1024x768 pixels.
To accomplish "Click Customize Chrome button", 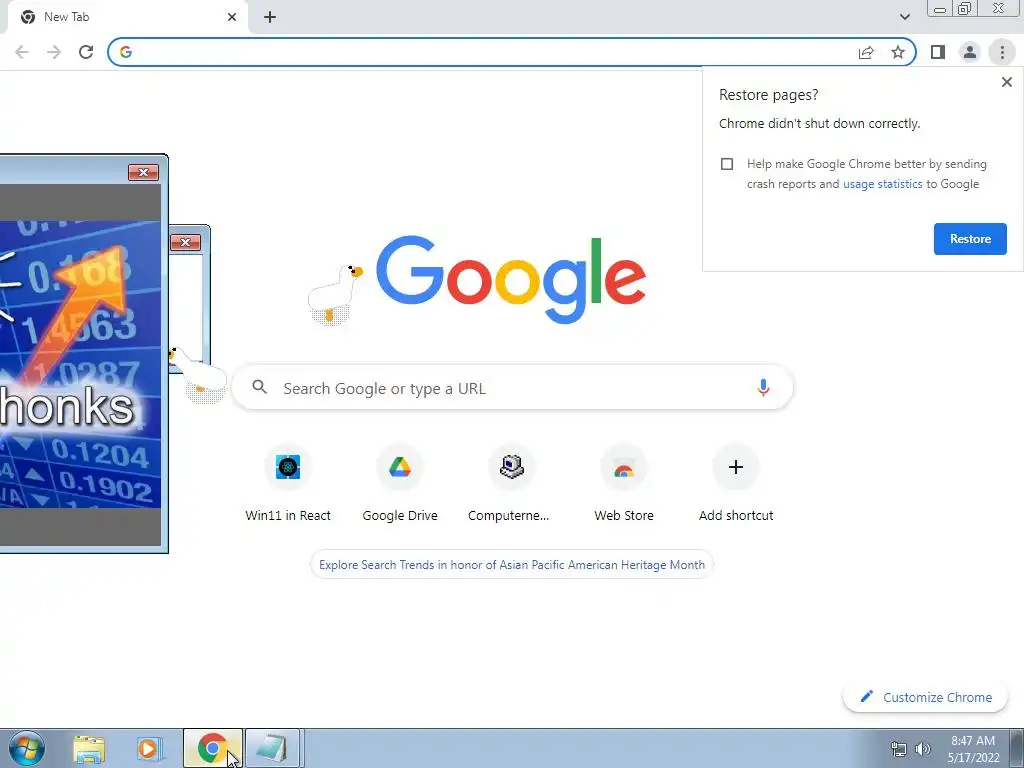I will [x=926, y=697].
